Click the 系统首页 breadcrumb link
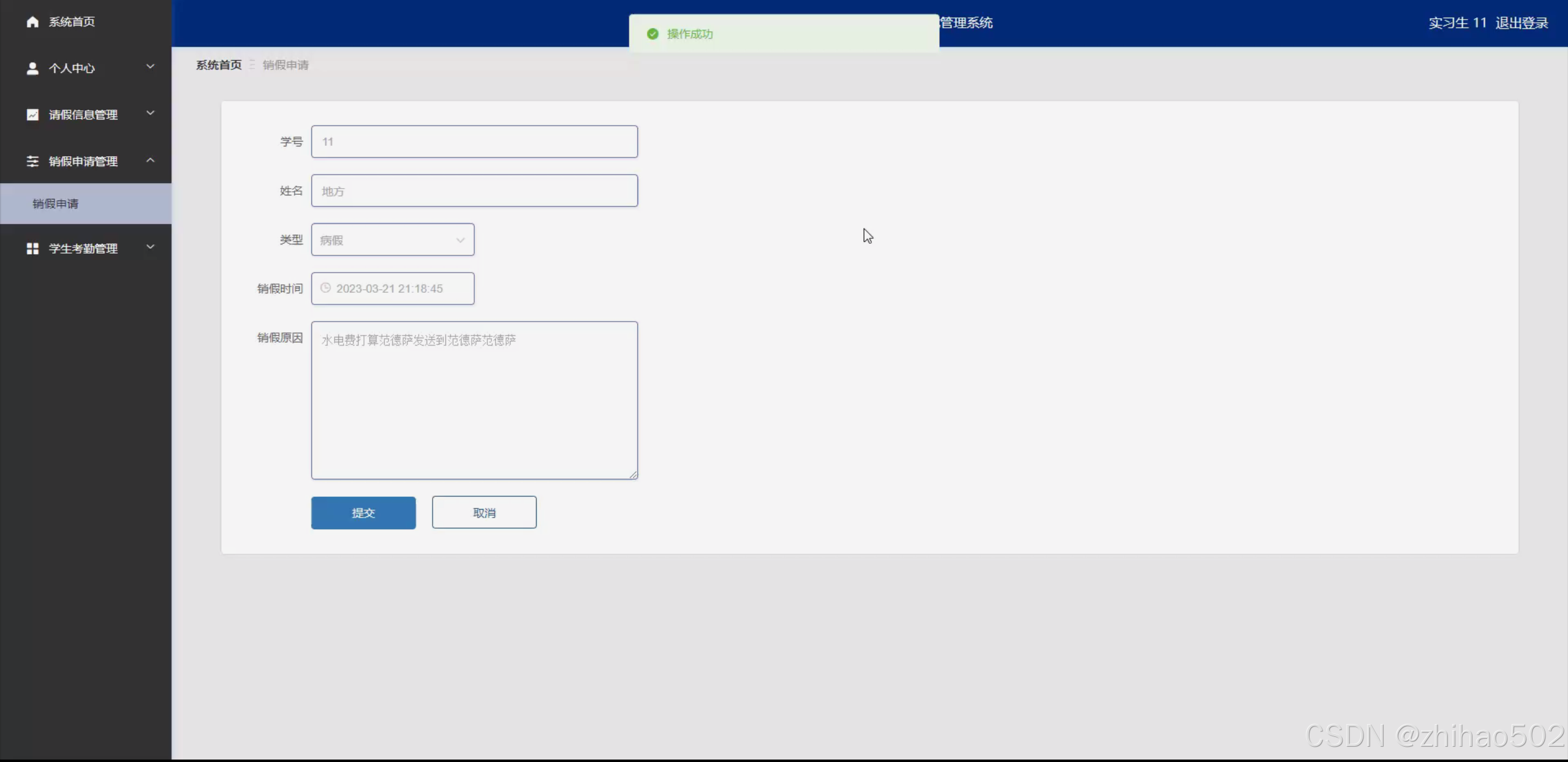 [x=219, y=65]
